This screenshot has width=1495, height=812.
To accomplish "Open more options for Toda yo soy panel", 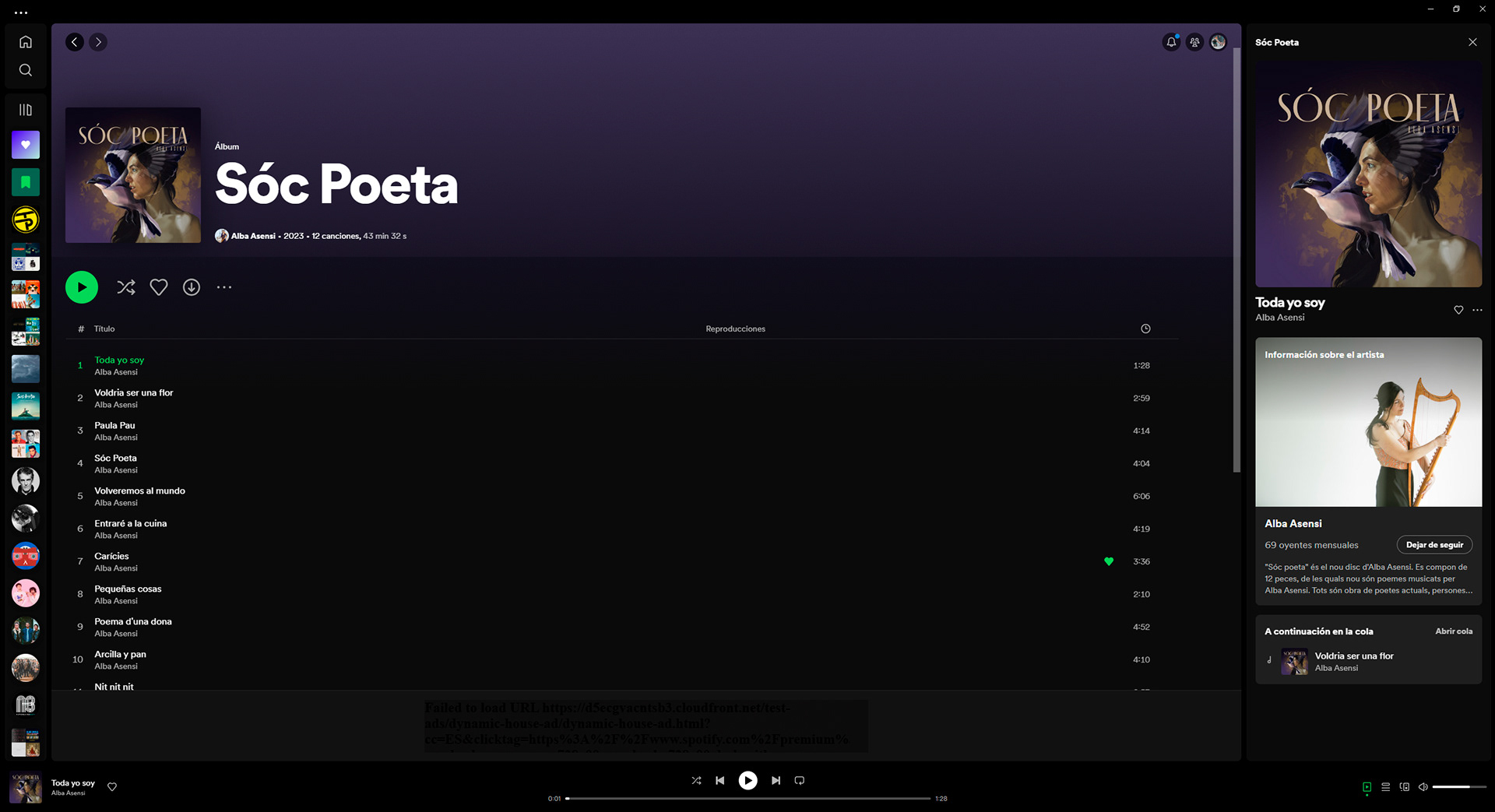I will (x=1477, y=310).
